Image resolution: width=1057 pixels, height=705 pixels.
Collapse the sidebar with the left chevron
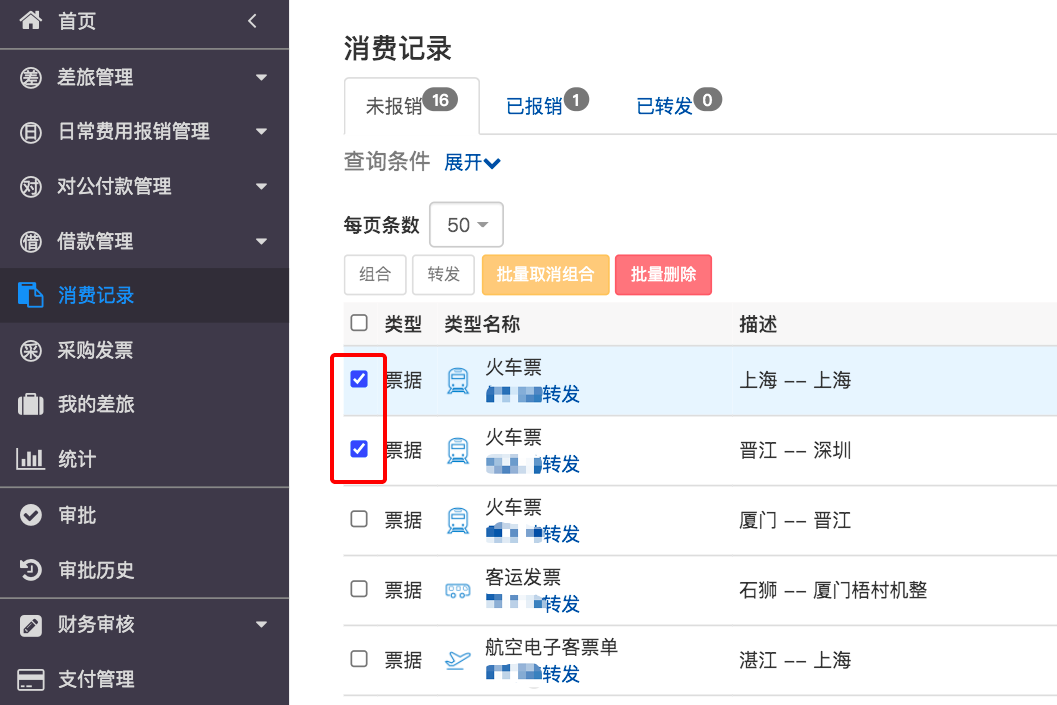click(x=252, y=21)
